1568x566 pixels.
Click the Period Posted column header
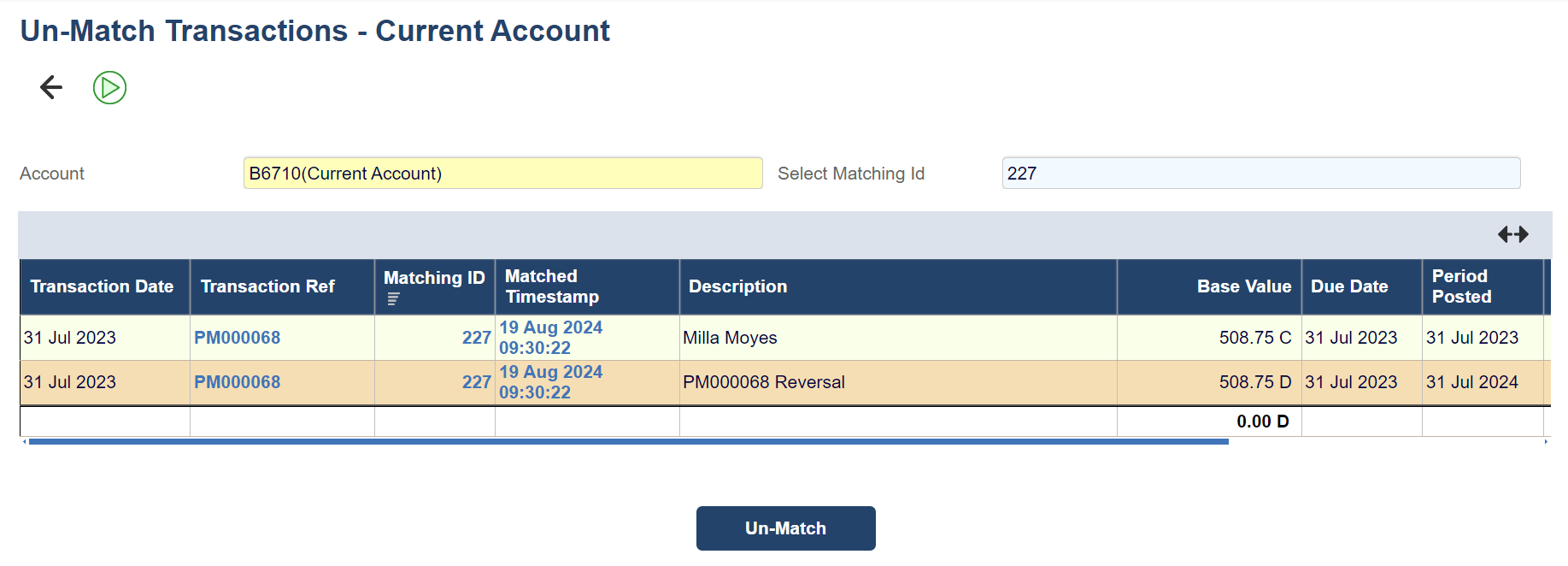pos(1461,286)
